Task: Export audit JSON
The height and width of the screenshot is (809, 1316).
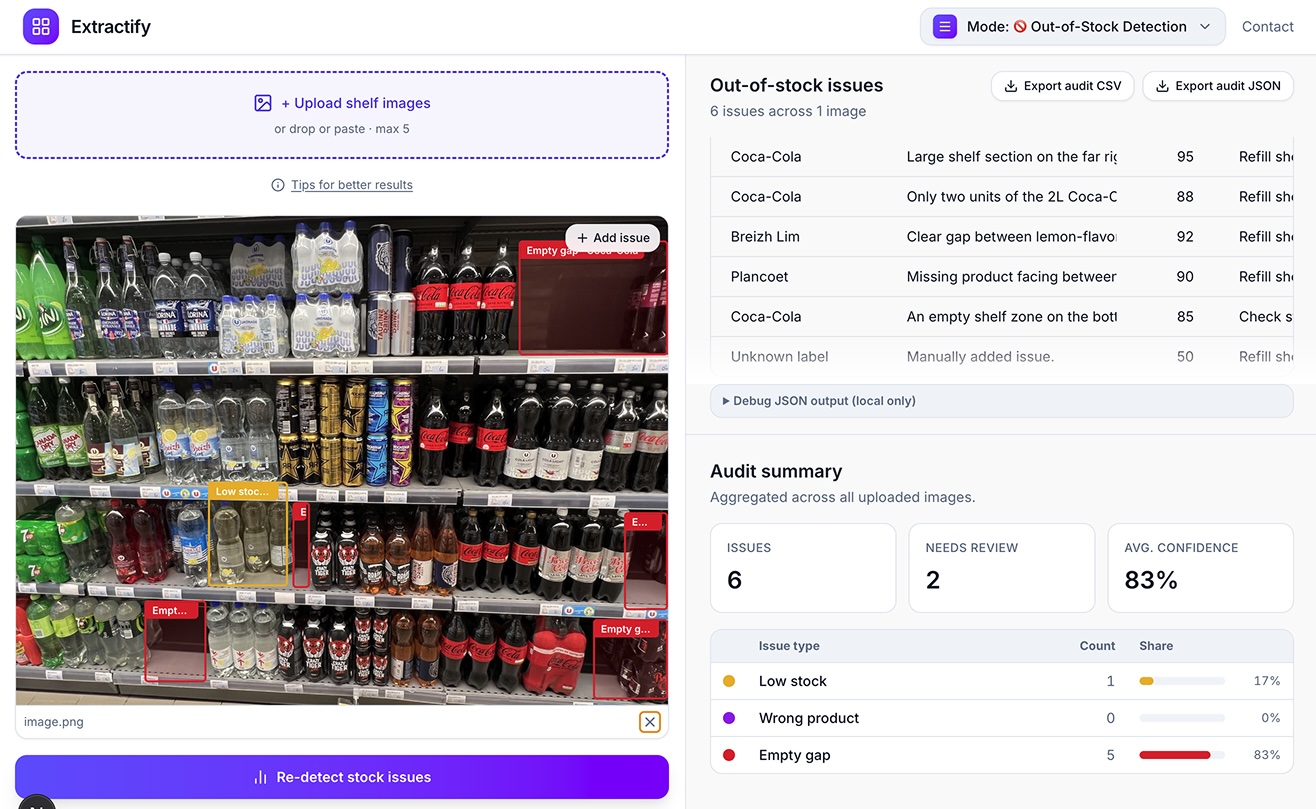Action: [x=1218, y=86]
